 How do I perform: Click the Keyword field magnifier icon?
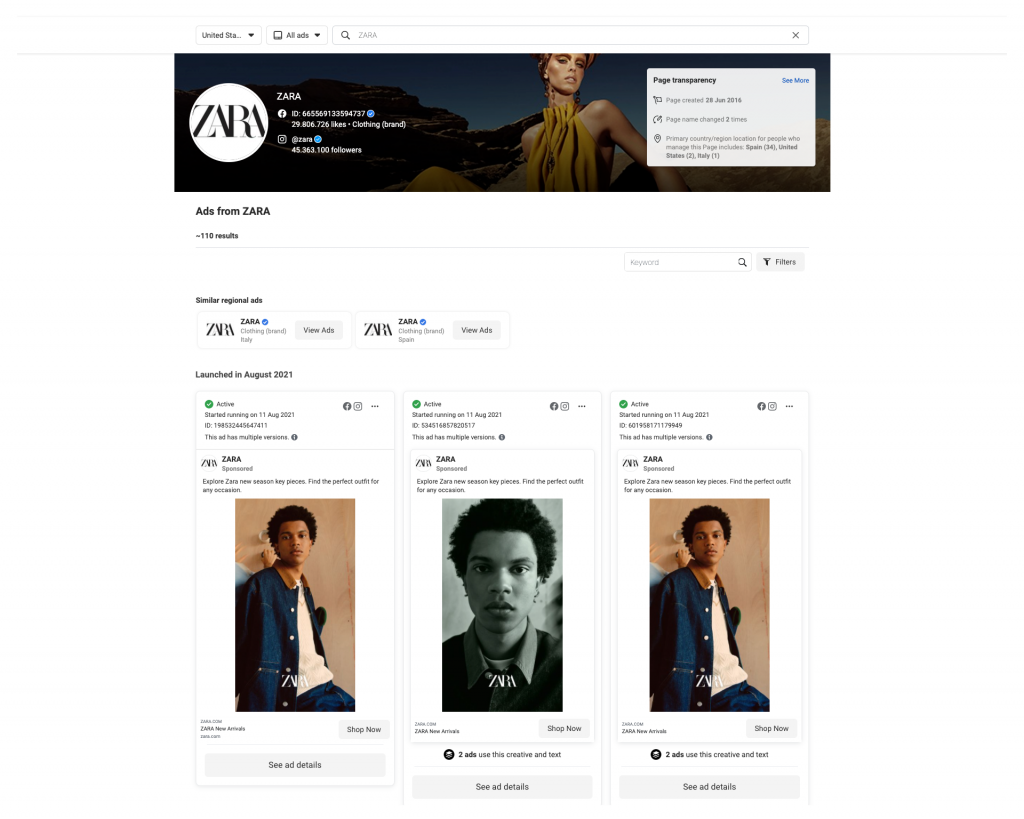pyautogui.click(x=743, y=262)
